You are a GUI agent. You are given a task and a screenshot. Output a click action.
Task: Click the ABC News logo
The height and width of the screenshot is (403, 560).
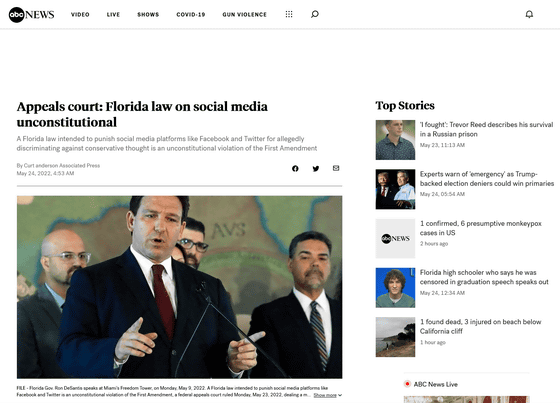point(31,15)
